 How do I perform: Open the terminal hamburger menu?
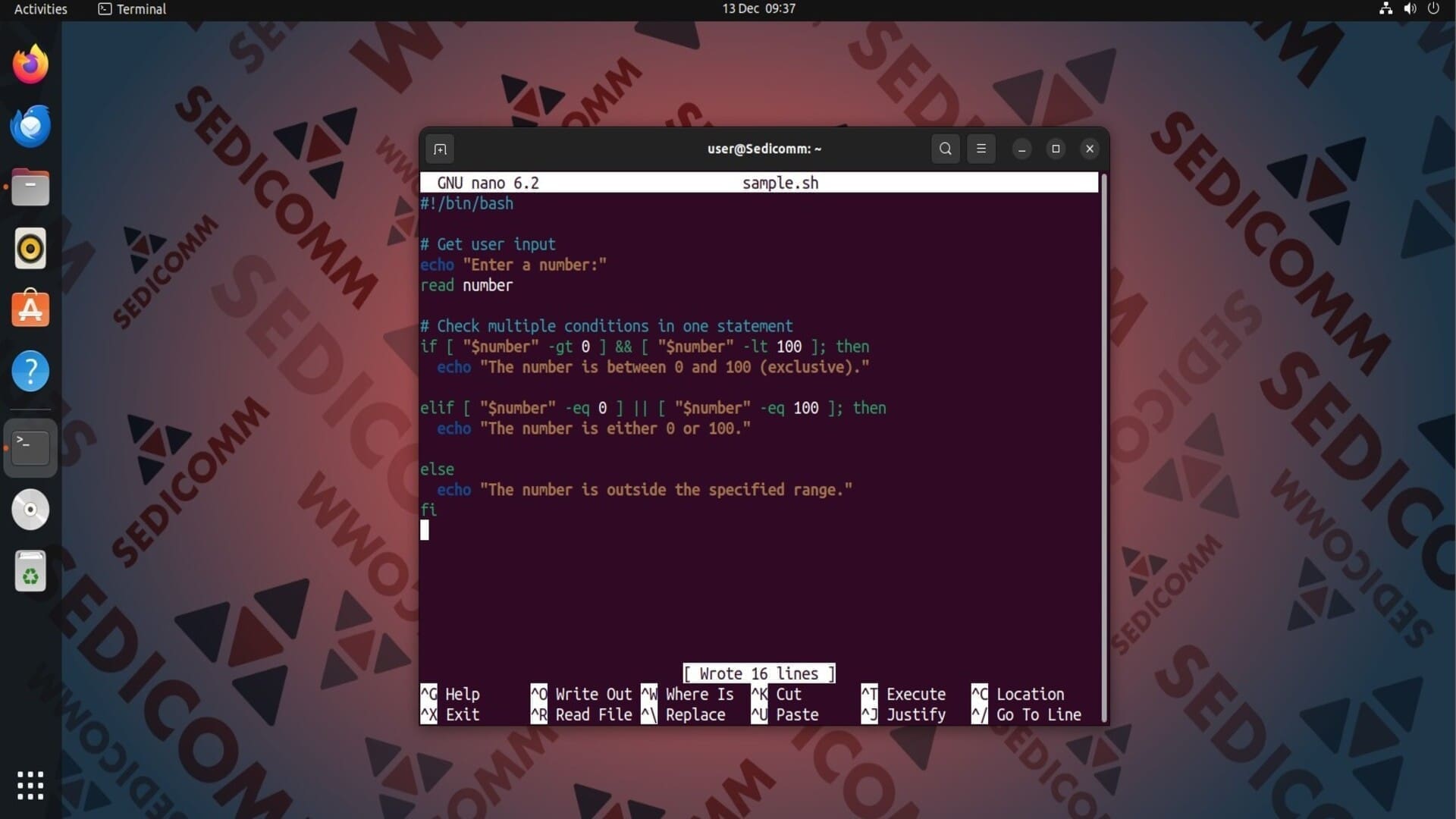(981, 149)
